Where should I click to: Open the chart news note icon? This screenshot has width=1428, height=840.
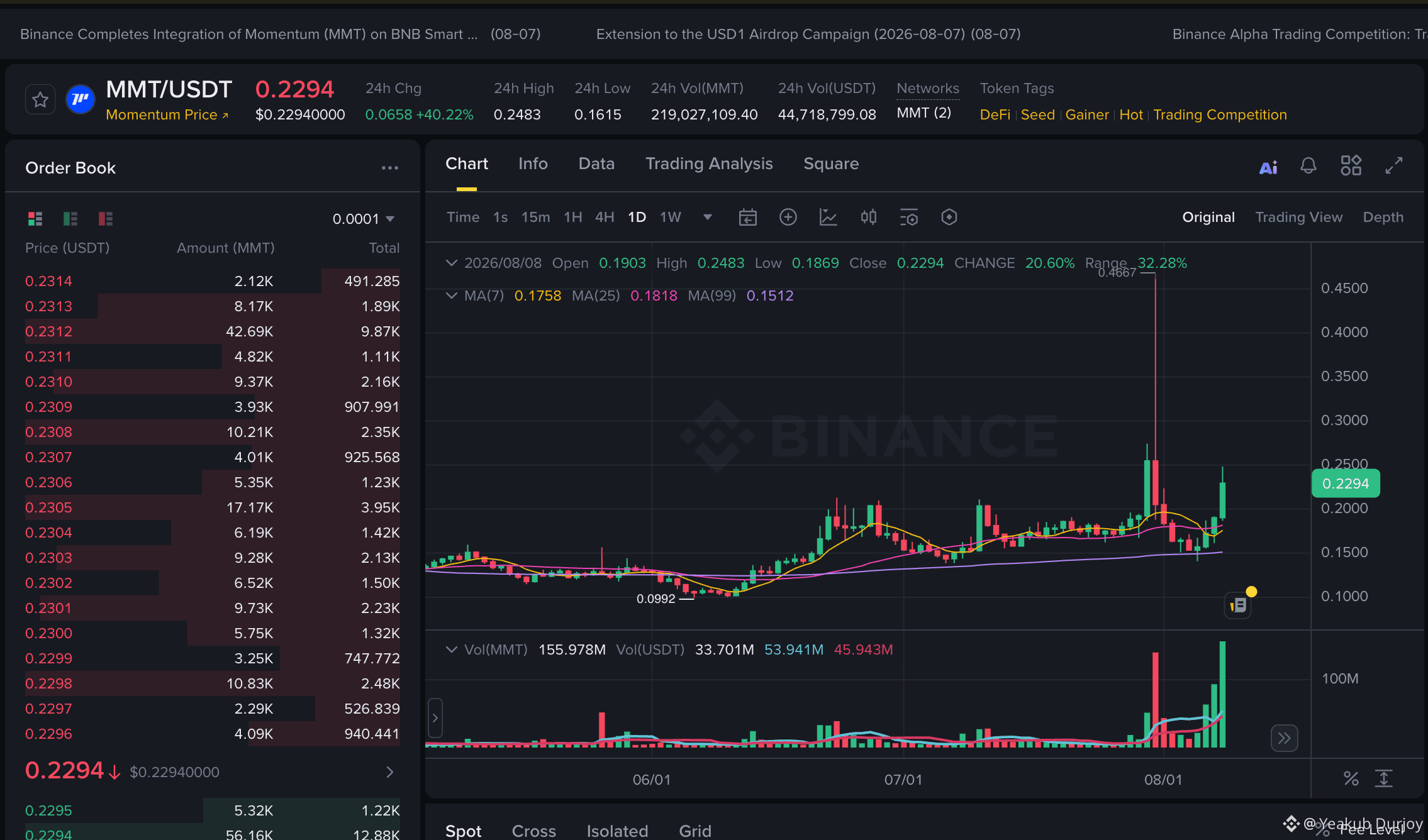(1238, 605)
